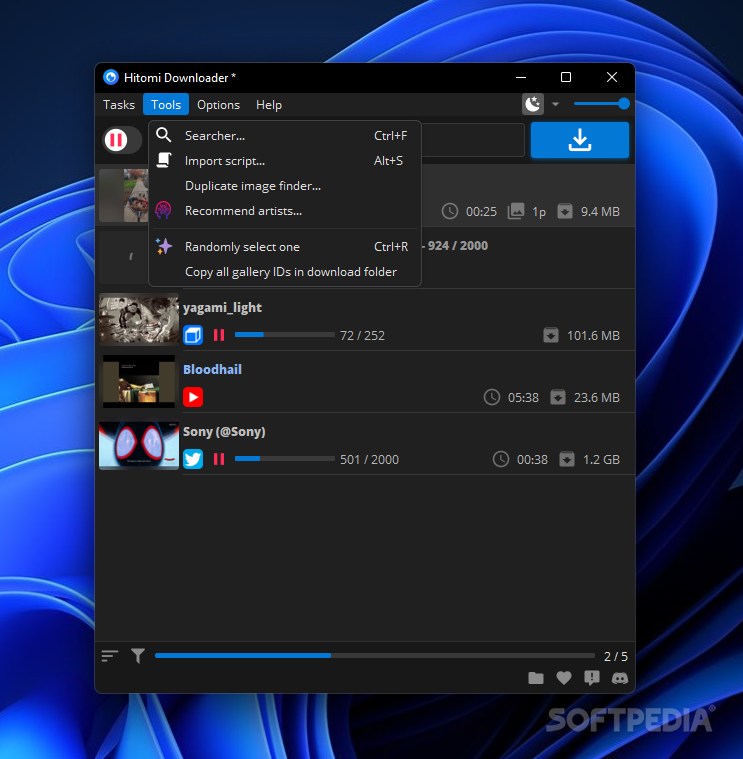Open the Tasks menu

coord(119,105)
